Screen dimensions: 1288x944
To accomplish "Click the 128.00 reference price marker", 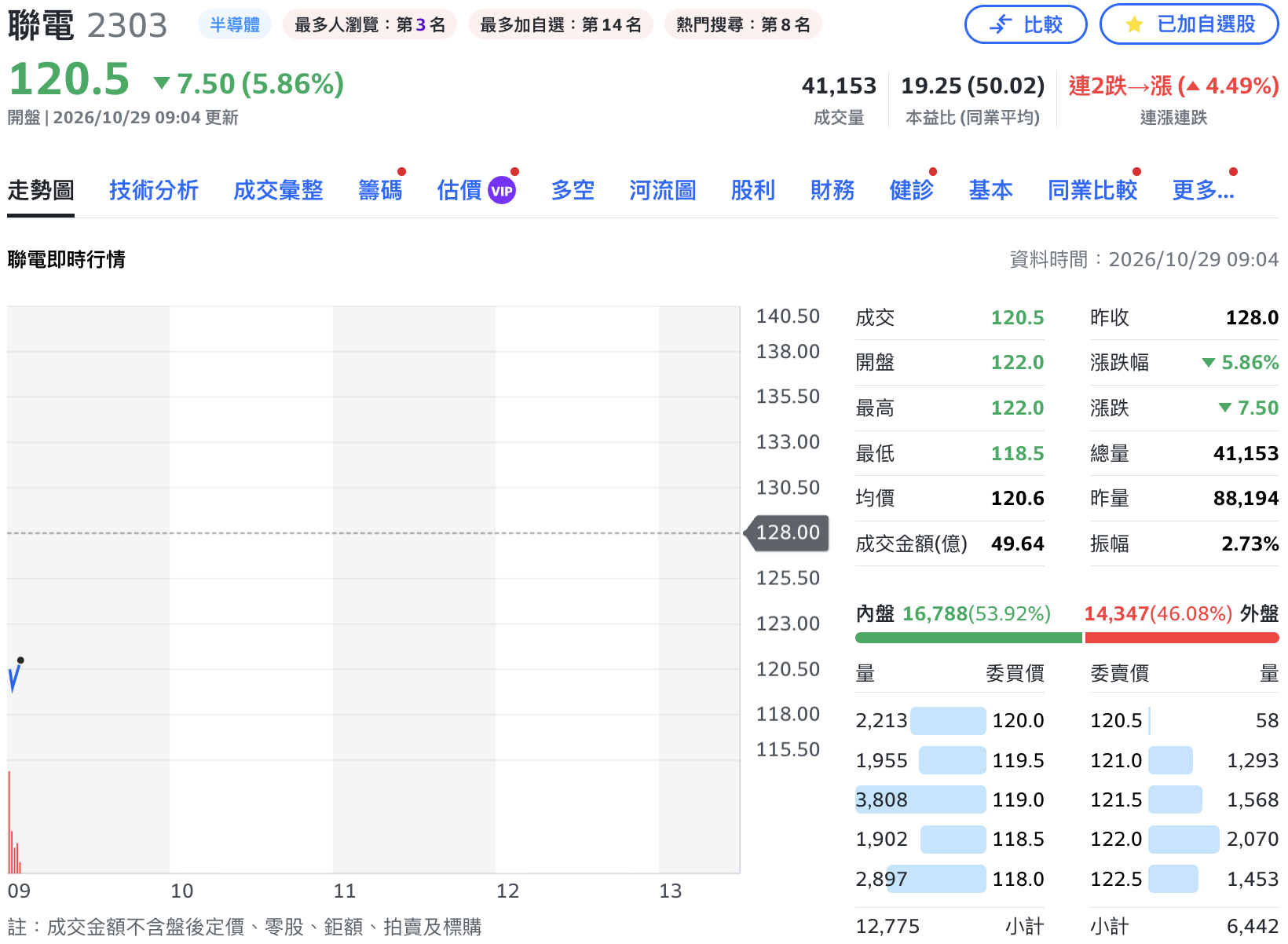I will (786, 532).
